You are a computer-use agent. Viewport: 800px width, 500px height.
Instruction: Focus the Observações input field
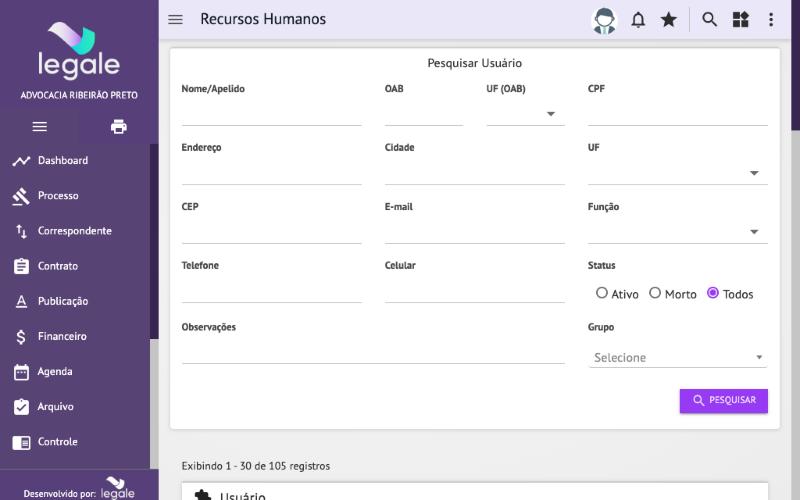(373, 352)
